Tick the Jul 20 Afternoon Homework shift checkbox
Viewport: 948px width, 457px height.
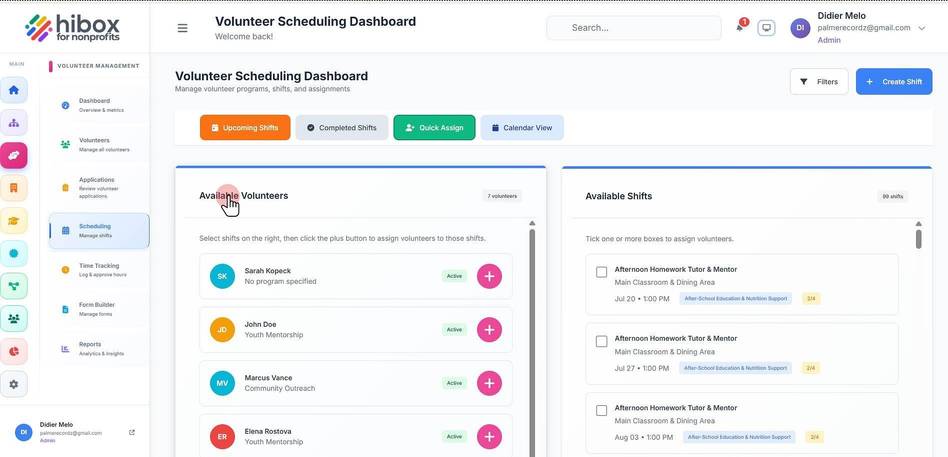click(602, 272)
